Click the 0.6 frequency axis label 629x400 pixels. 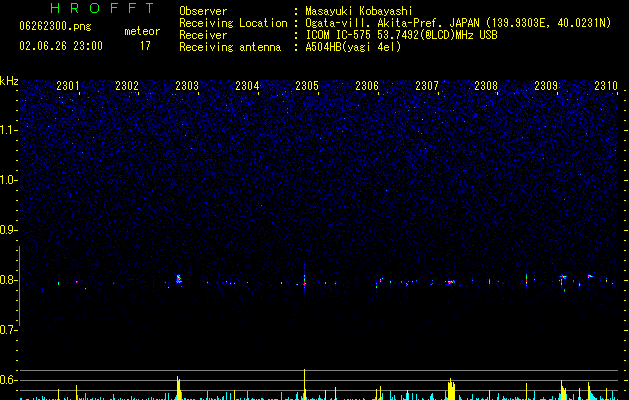click(8, 380)
